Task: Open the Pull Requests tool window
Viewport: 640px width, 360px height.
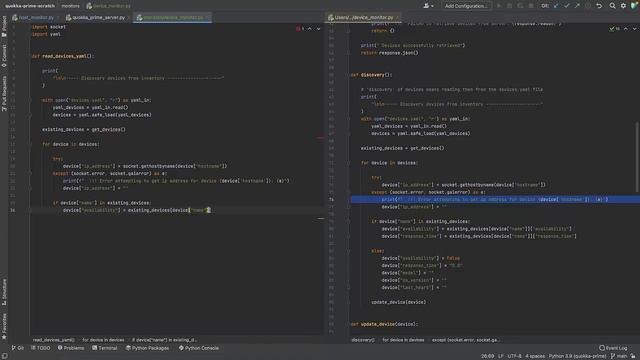Action: (x=4, y=93)
